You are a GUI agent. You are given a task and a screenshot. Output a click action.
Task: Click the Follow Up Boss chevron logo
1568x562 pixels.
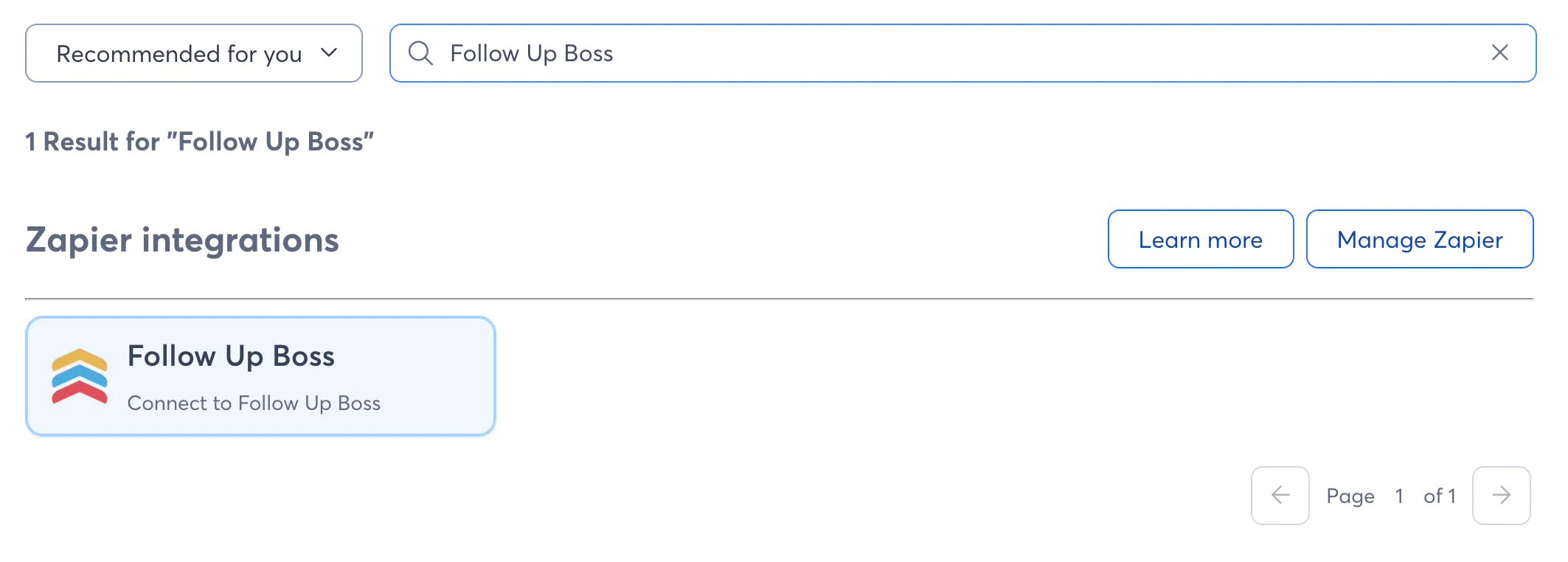point(80,376)
